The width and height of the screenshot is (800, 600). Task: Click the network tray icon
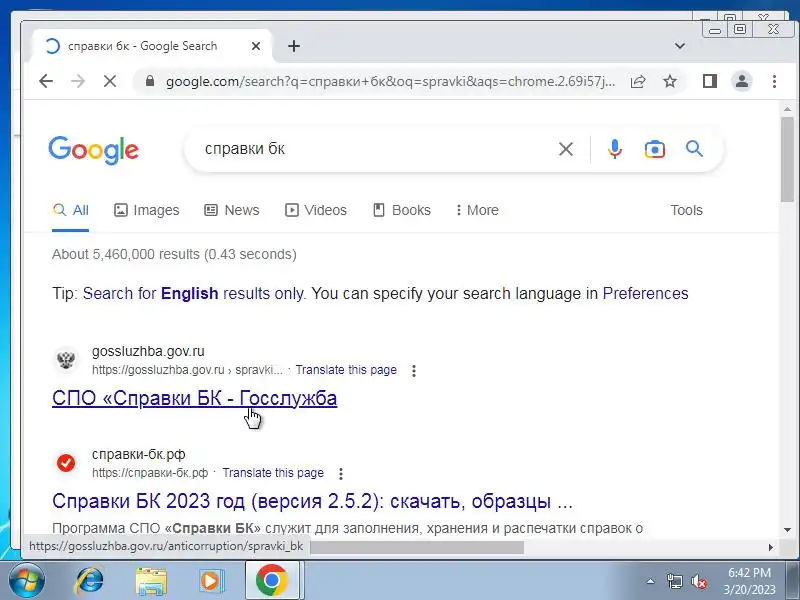(674, 581)
